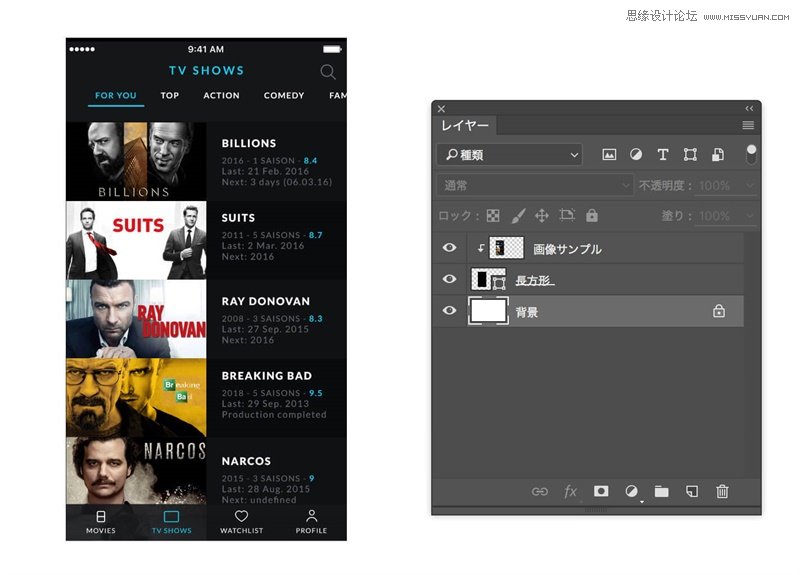Open the BREAKING BAD show title
This screenshot has height=575, width=800.
(x=267, y=376)
